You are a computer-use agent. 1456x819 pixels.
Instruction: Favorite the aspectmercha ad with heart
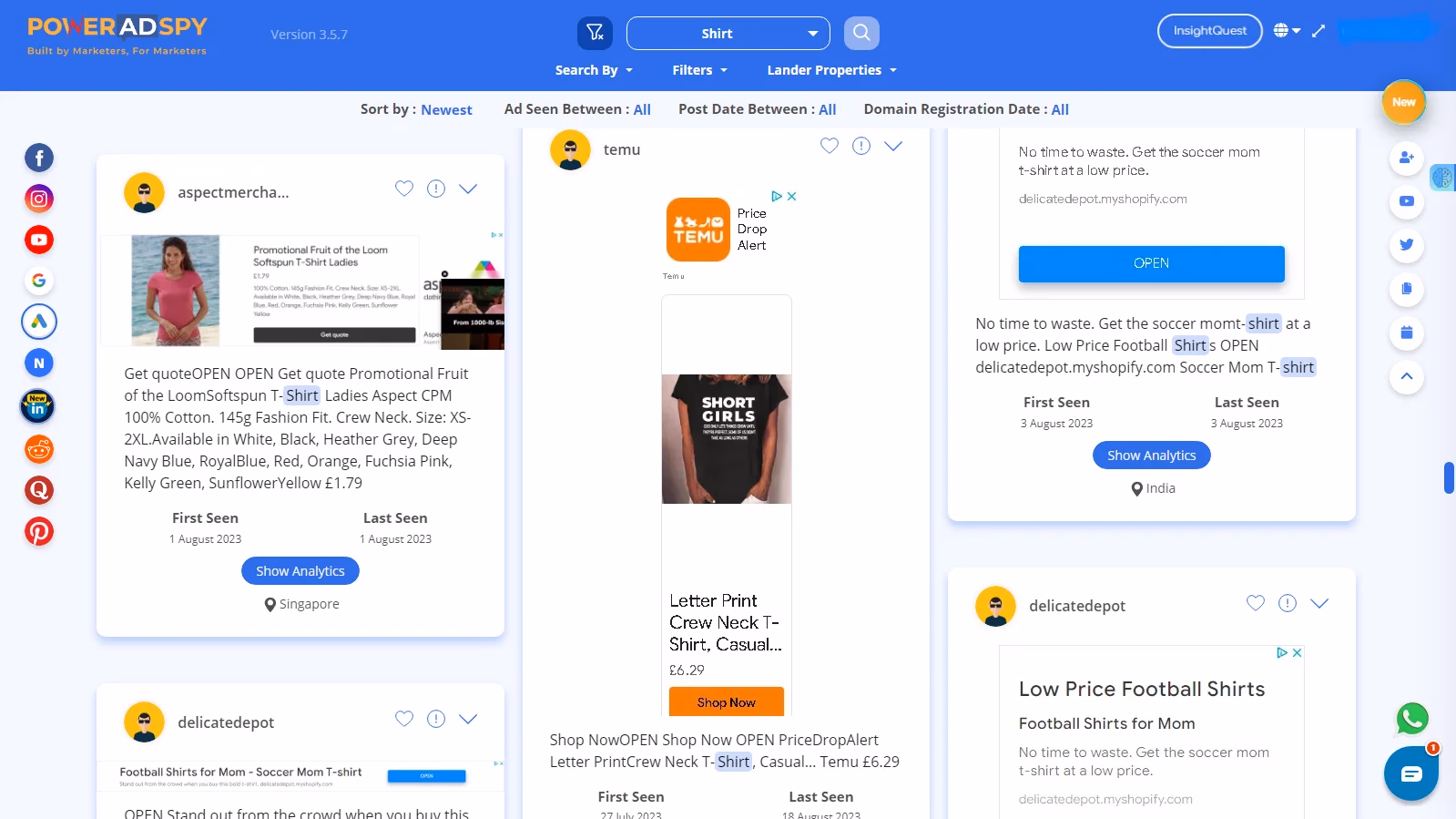tap(404, 189)
